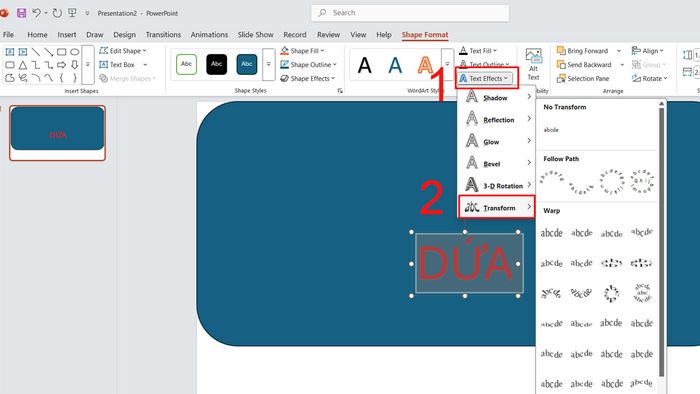The image size is (700, 394).
Task: Open Edit Shape dropdown
Action: click(x=123, y=51)
